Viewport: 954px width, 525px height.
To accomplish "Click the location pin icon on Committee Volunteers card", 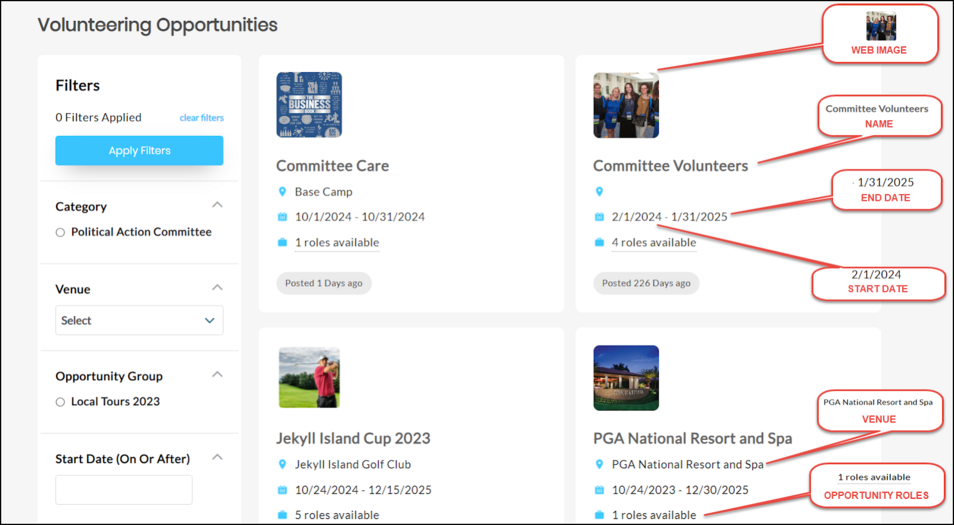I will [600, 192].
